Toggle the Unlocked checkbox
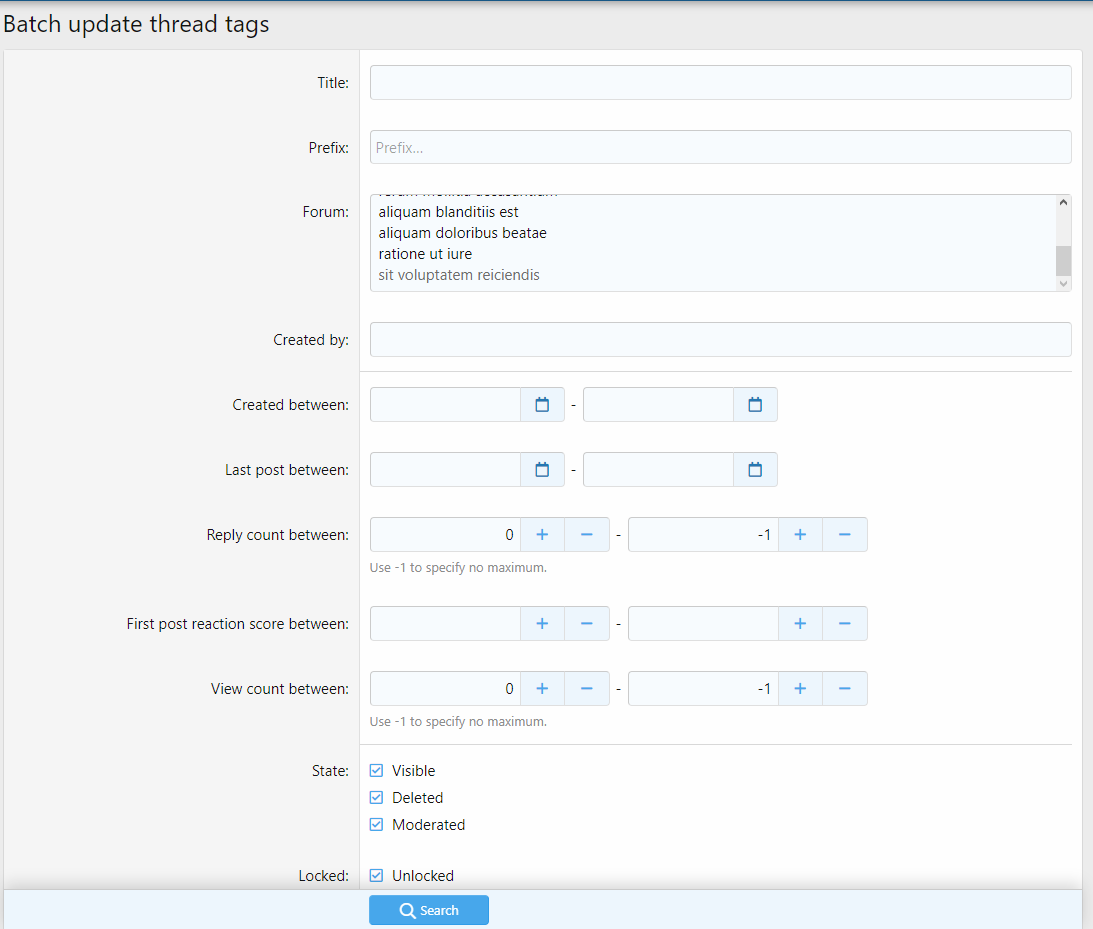Screen dimensions: 1093x929 tap(377, 876)
